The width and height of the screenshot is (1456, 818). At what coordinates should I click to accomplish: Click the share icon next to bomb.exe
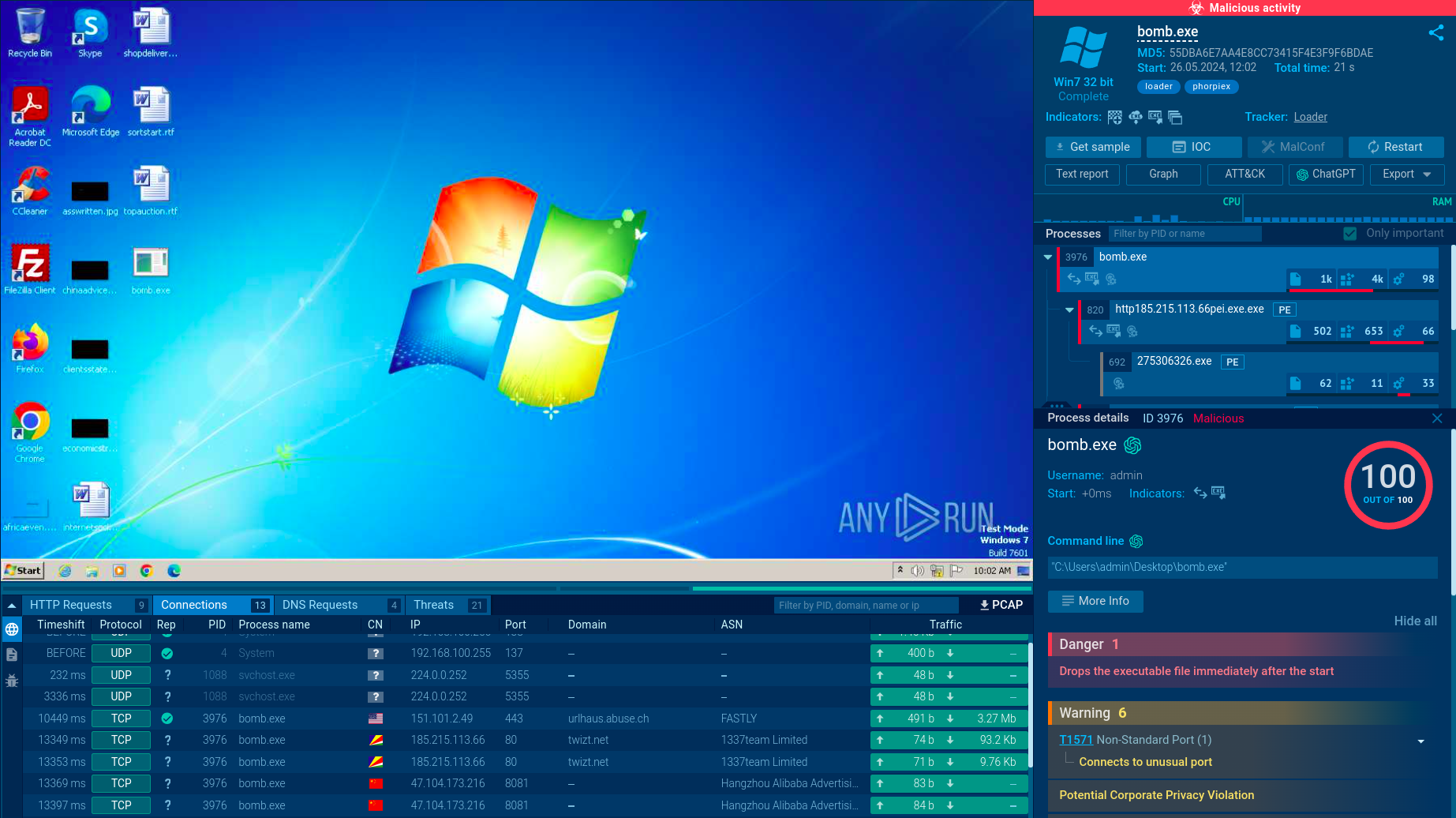tap(1435, 32)
